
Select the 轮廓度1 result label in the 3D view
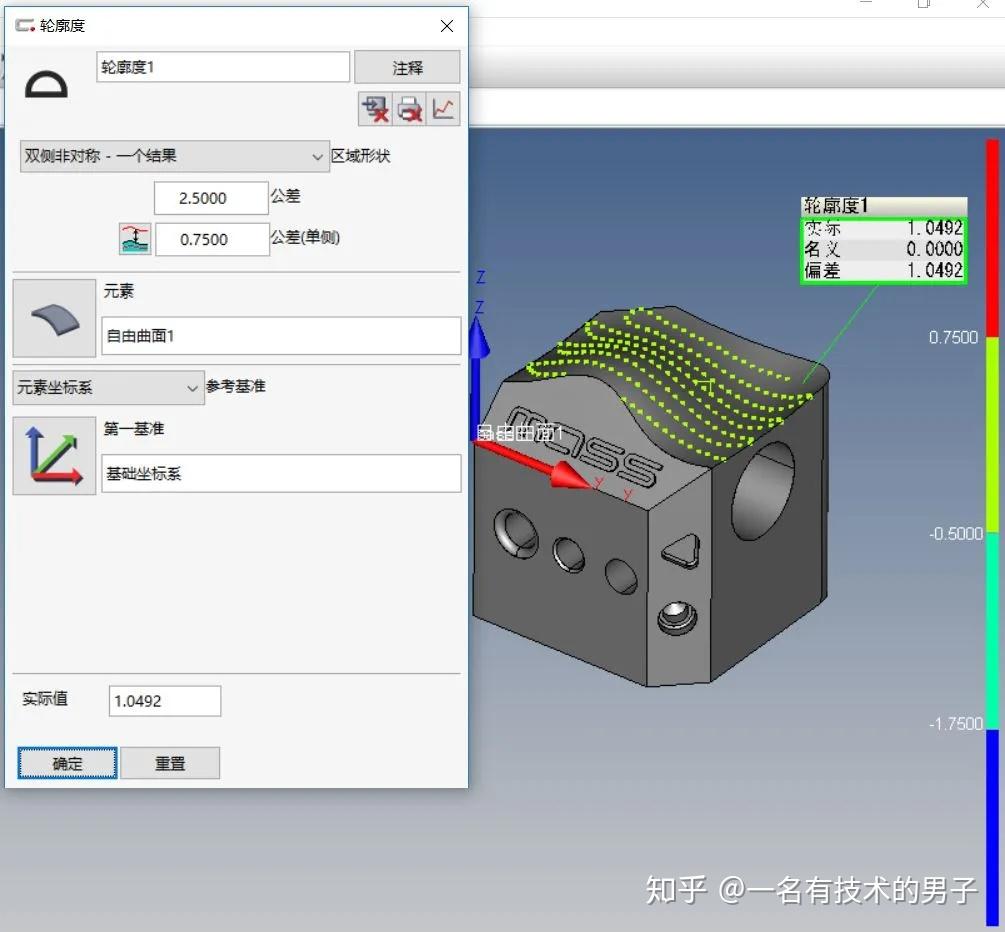881,238
